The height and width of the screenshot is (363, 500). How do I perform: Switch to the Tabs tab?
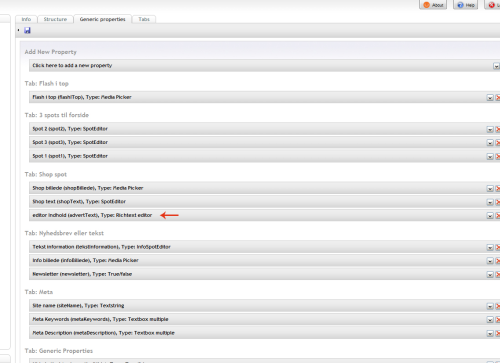coord(144,19)
